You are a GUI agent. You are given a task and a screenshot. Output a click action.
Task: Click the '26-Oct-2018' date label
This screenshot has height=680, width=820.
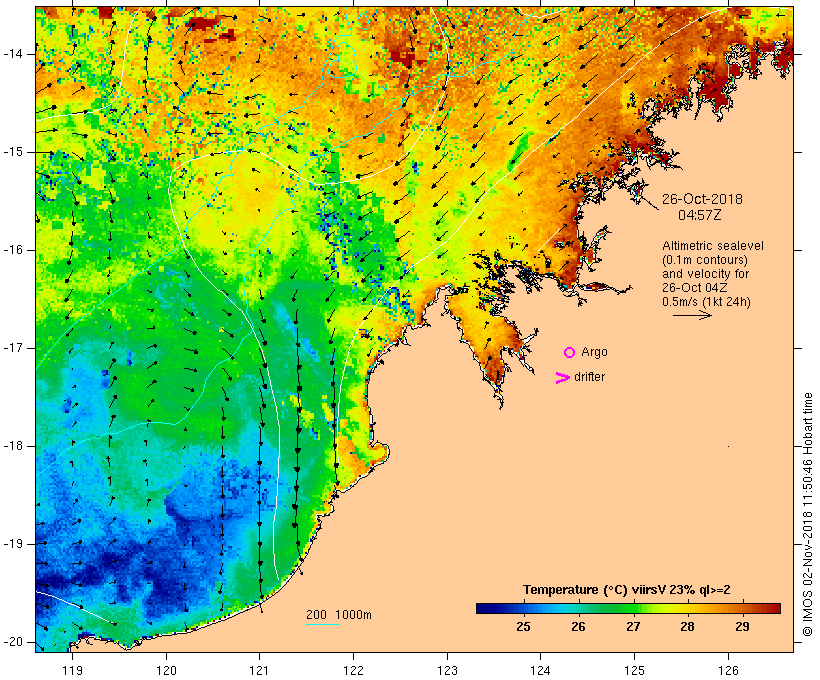[702, 199]
